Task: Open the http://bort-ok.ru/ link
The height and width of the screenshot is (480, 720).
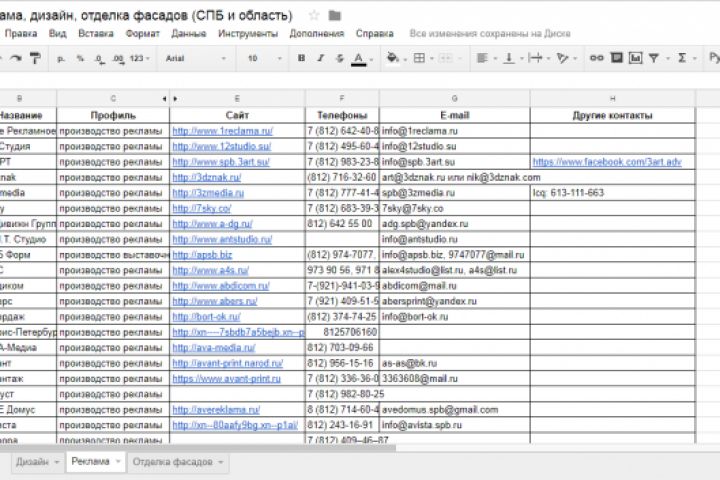Action: click(206, 317)
